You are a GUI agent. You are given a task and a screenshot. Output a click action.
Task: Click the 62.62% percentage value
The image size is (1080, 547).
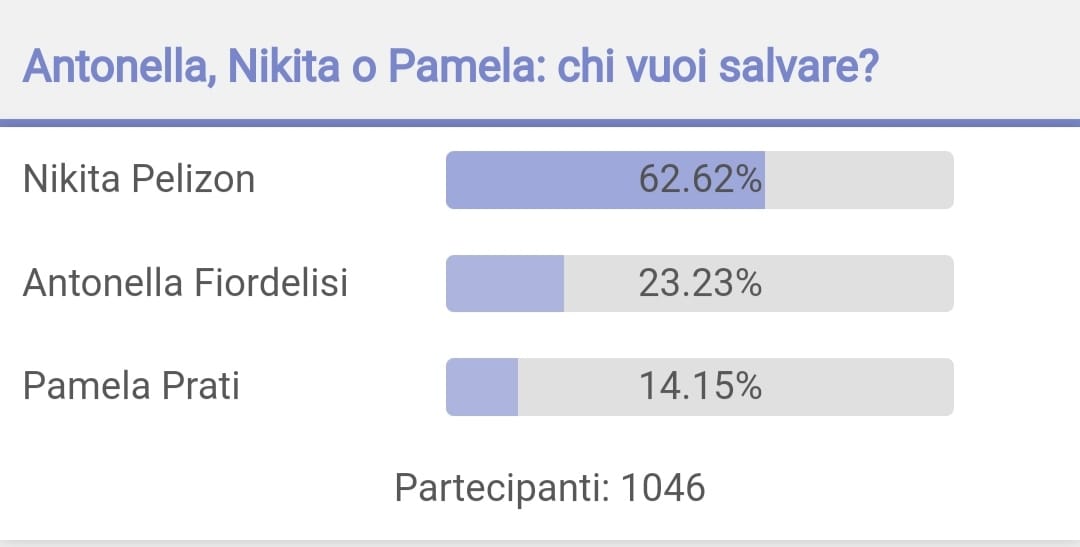click(x=700, y=180)
